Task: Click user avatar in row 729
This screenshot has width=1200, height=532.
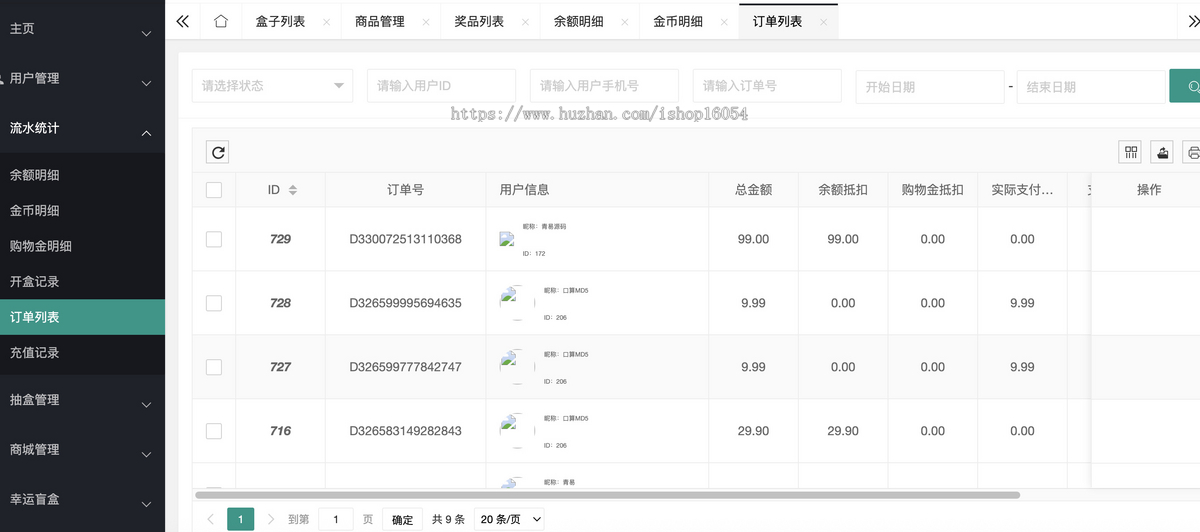Action: coord(506,240)
